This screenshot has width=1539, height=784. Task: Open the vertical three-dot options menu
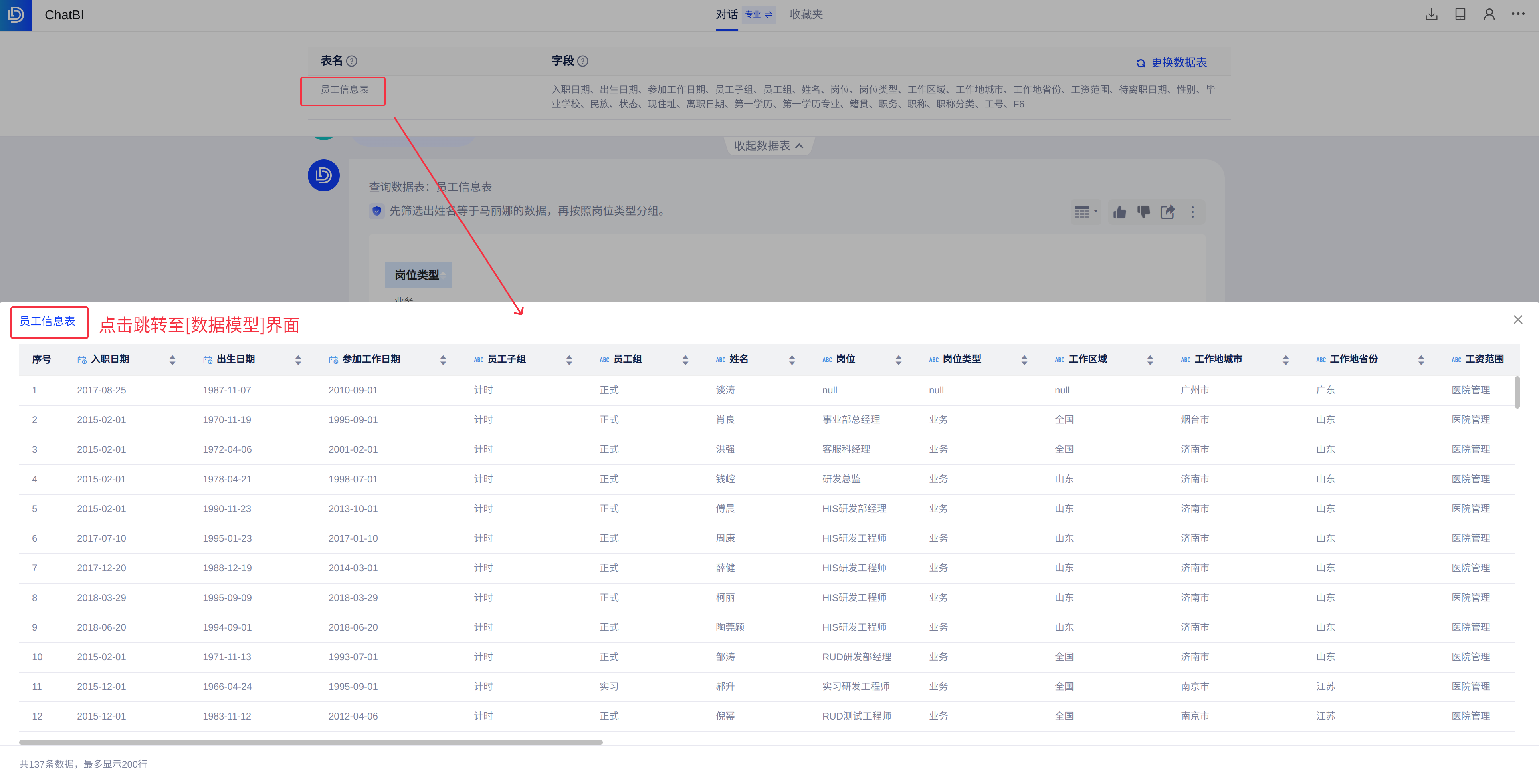pyautogui.click(x=1192, y=212)
